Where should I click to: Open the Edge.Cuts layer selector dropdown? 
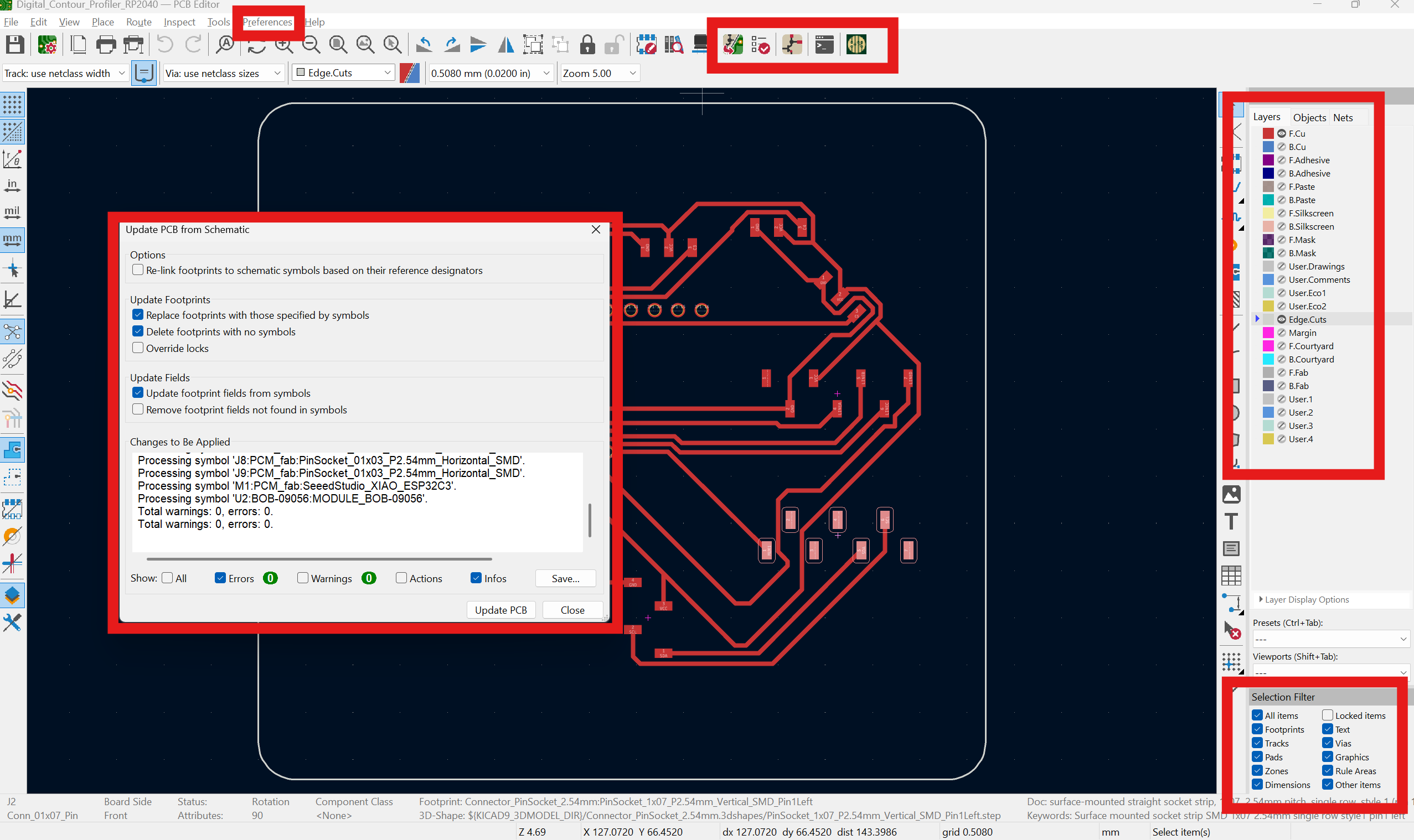[344, 73]
